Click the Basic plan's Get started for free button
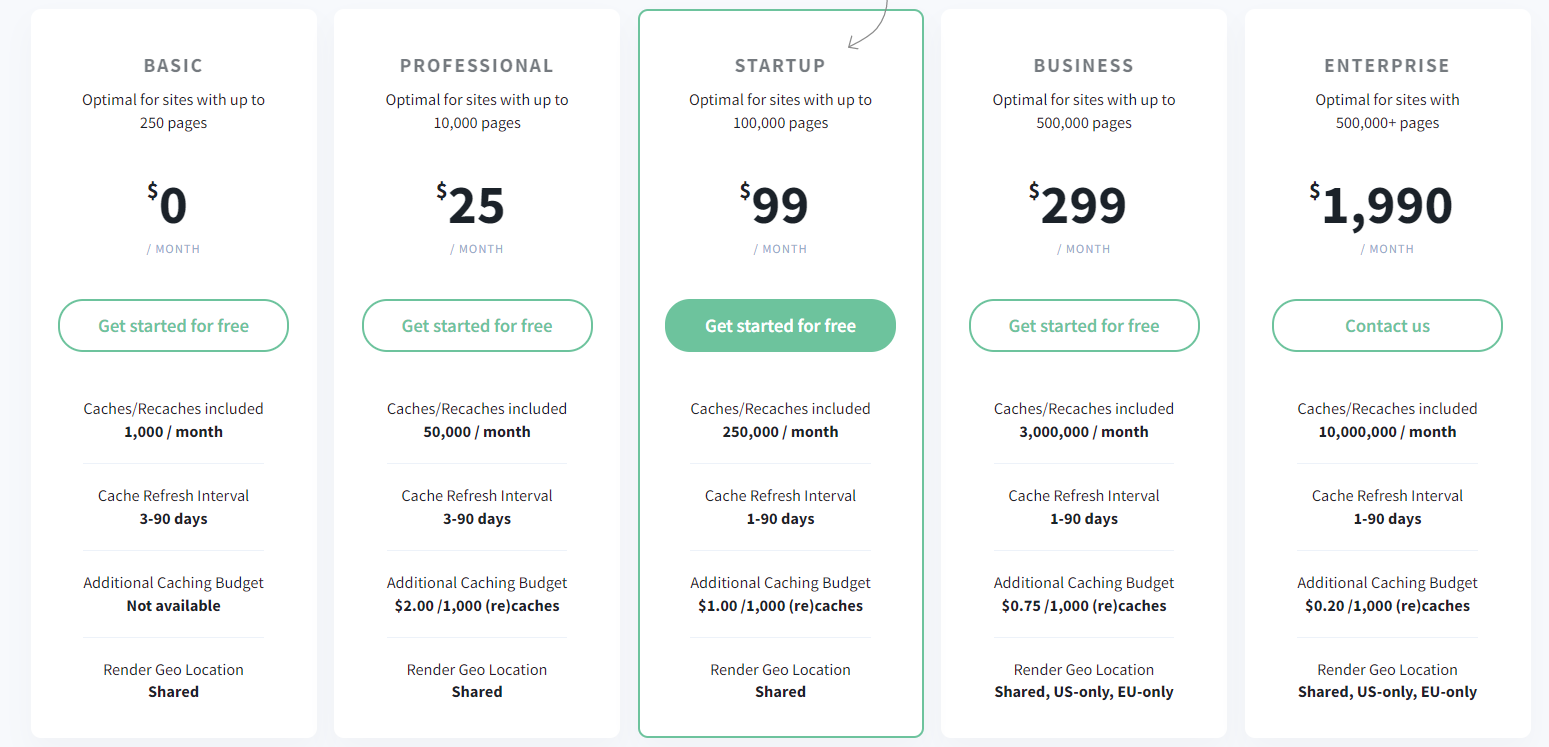 click(x=173, y=326)
